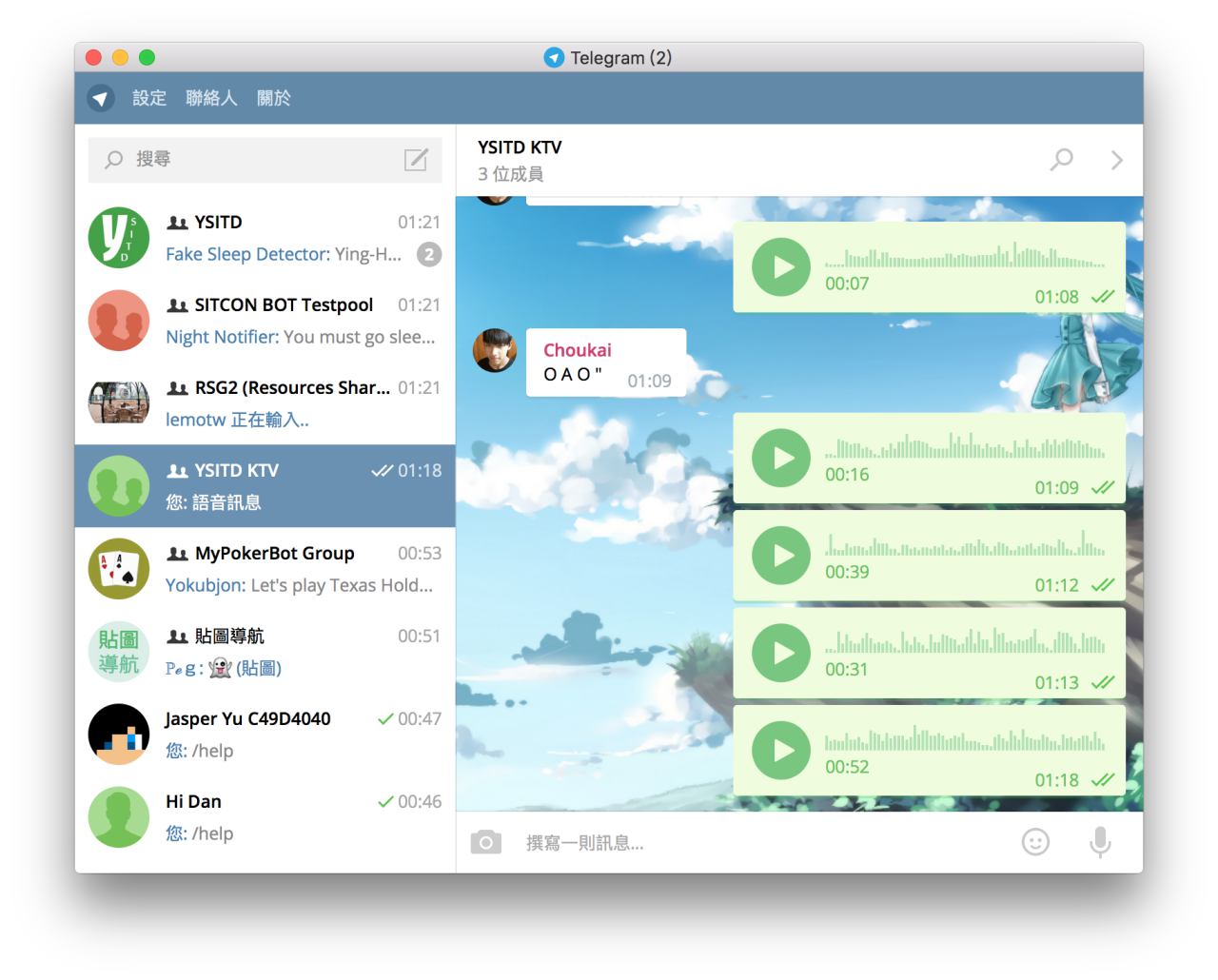Click the ghost sticker emoji in 貼圖導航 preview
The height and width of the screenshot is (980, 1218).
pos(221,668)
